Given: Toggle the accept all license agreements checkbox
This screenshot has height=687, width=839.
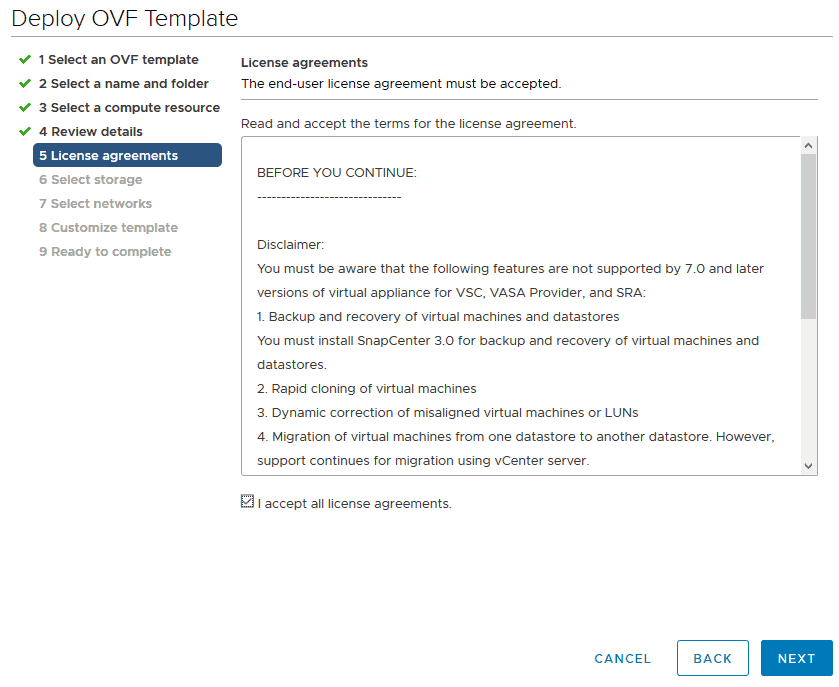Looking at the screenshot, I should tap(248, 502).
